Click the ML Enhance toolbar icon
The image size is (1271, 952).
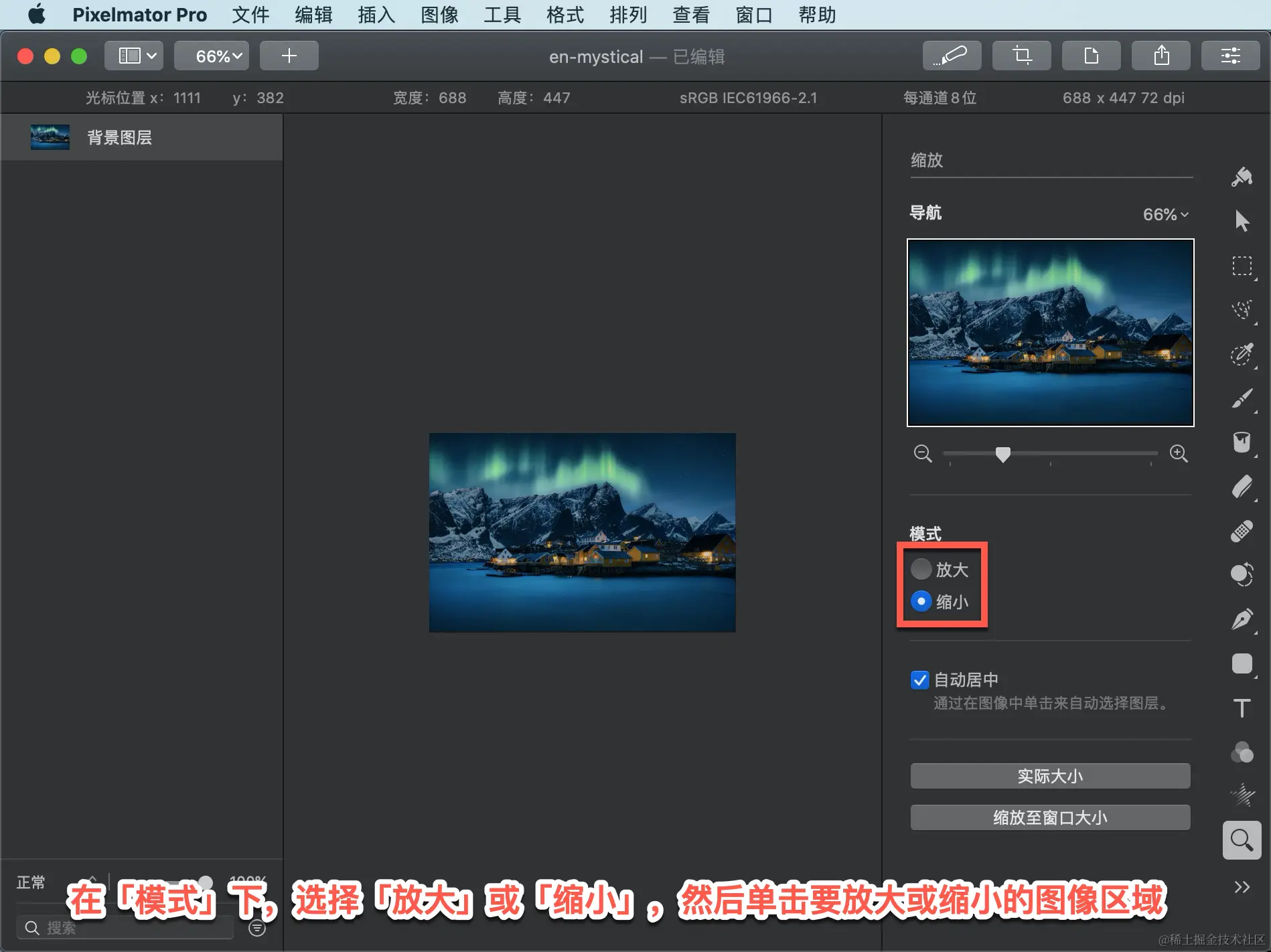[952, 56]
